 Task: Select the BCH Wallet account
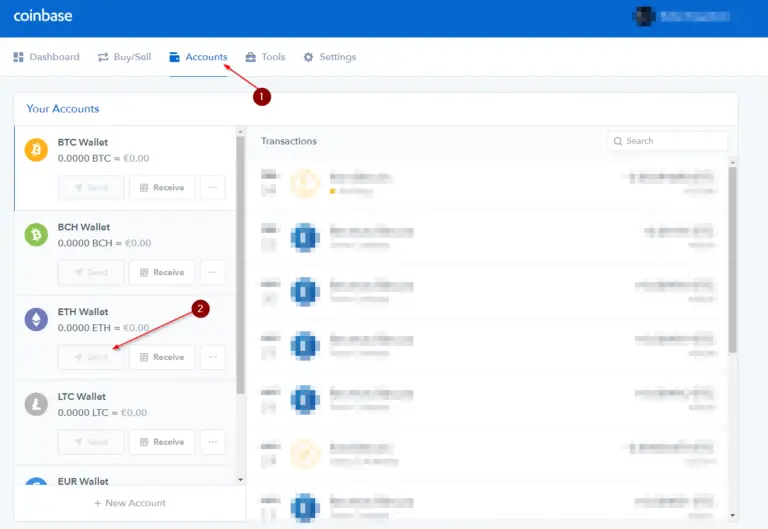click(125, 253)
